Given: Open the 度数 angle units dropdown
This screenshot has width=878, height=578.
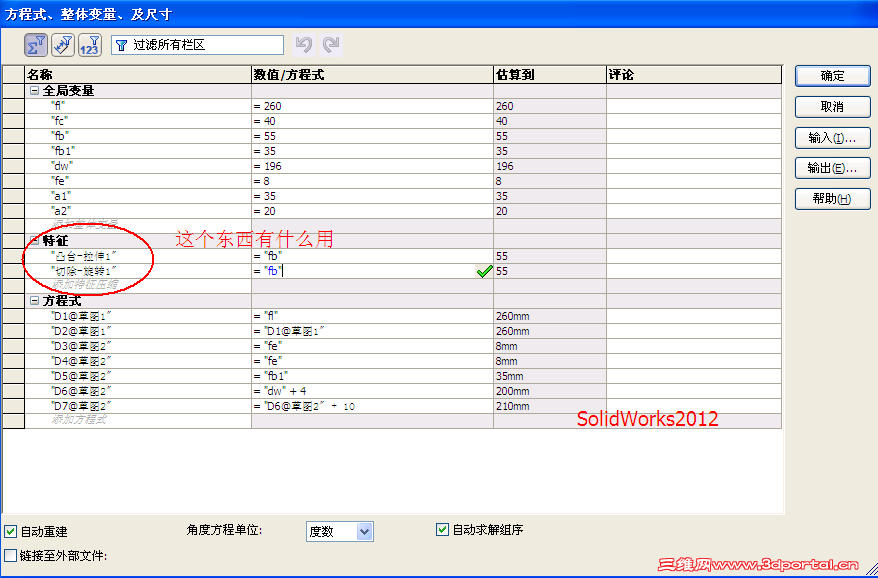Looking at the screenshot, I should [366, 531].
